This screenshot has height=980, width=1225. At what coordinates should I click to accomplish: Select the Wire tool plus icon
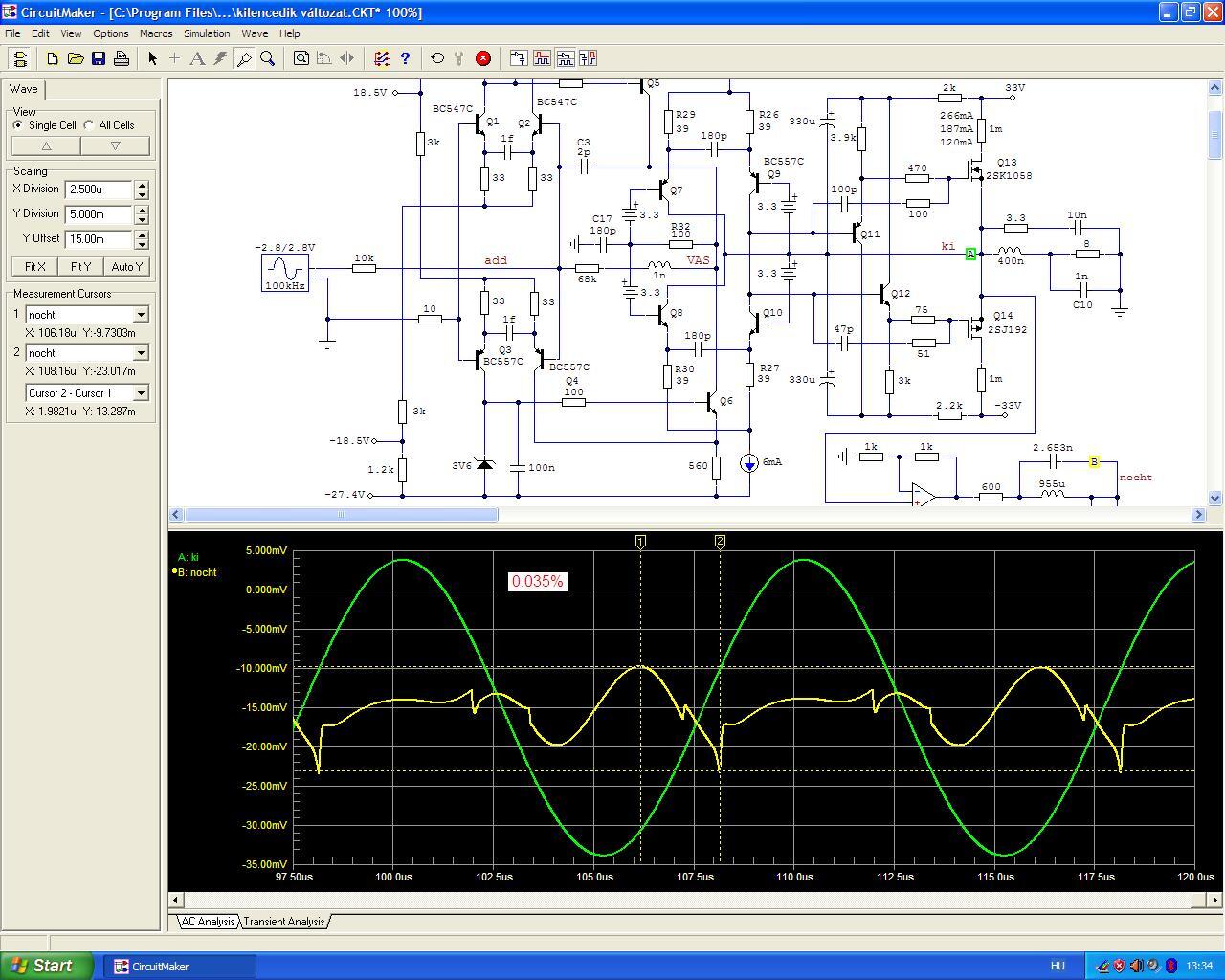point(174,58)
